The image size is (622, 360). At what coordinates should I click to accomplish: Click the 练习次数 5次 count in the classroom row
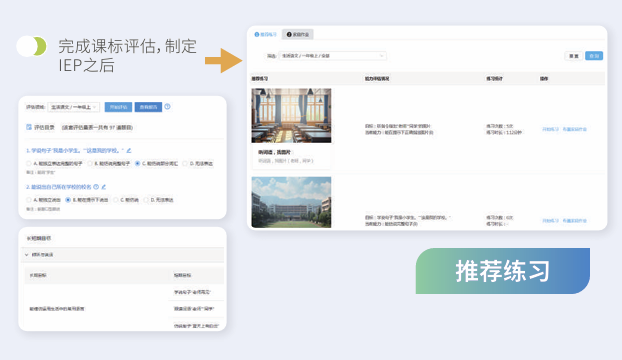(500, 126)
